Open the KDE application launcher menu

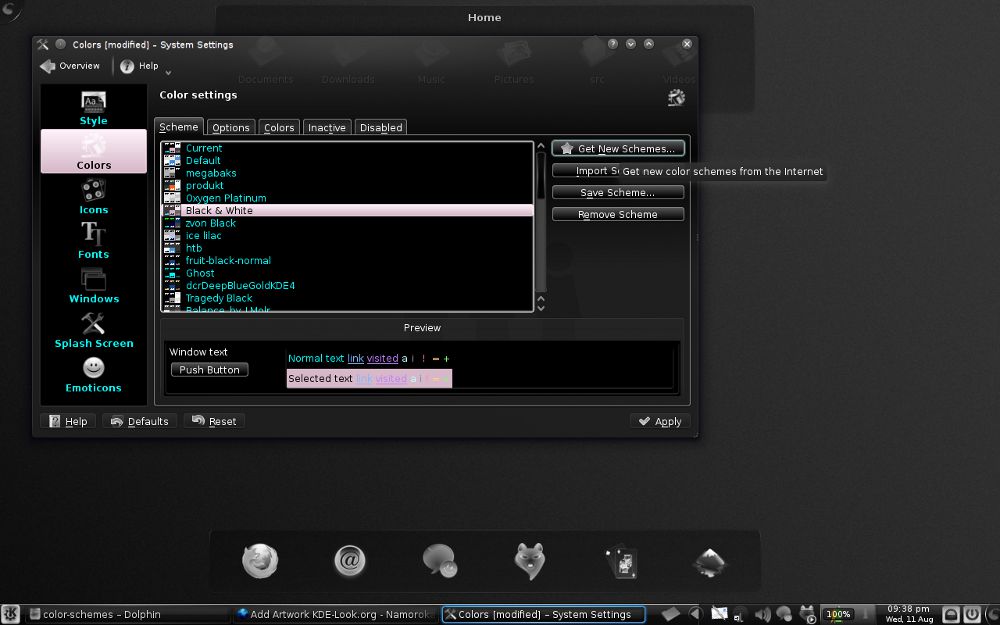click(10, 614)
